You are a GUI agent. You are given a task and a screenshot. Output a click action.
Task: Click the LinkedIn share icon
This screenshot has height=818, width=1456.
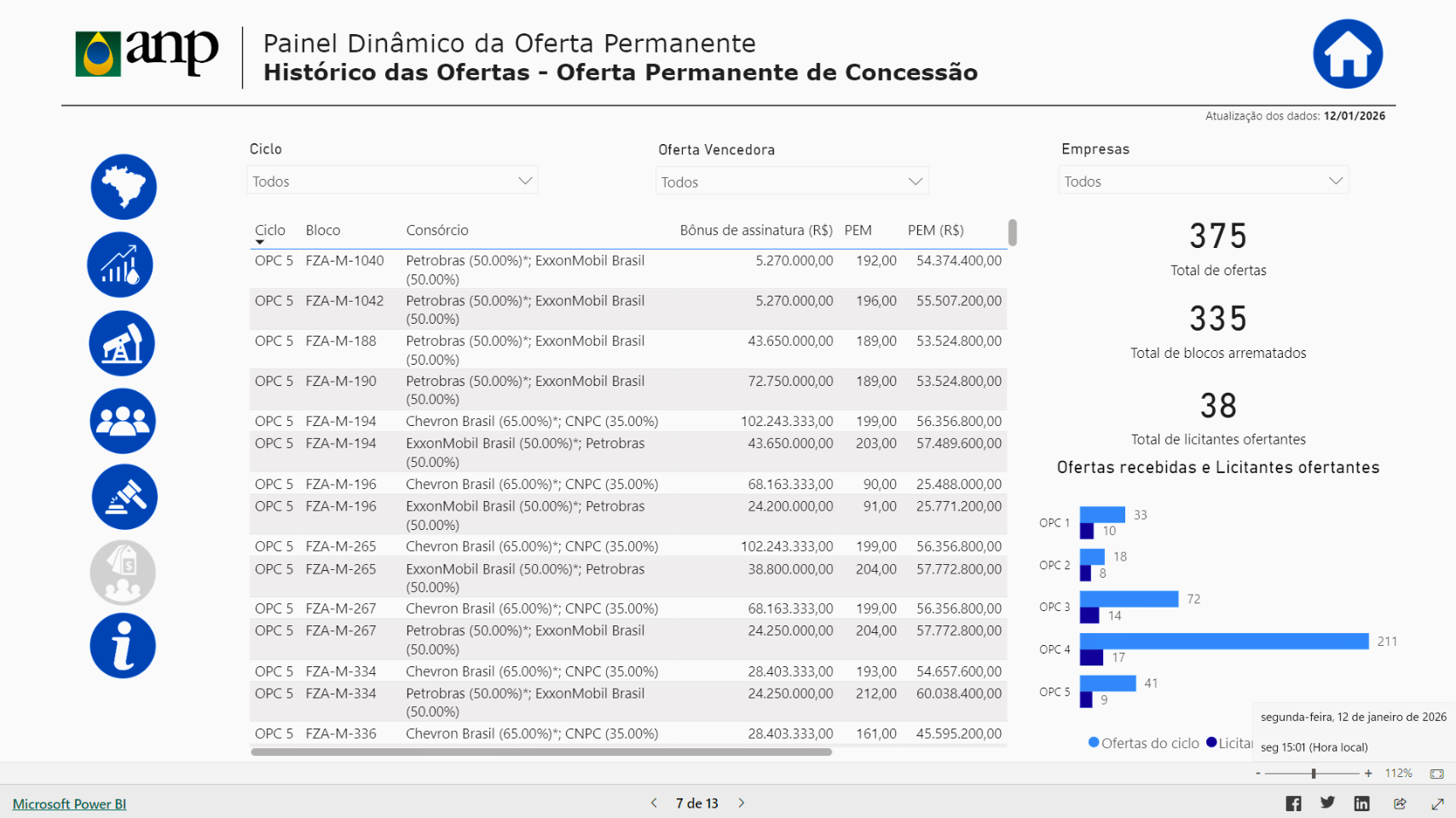pos(1361,804)
